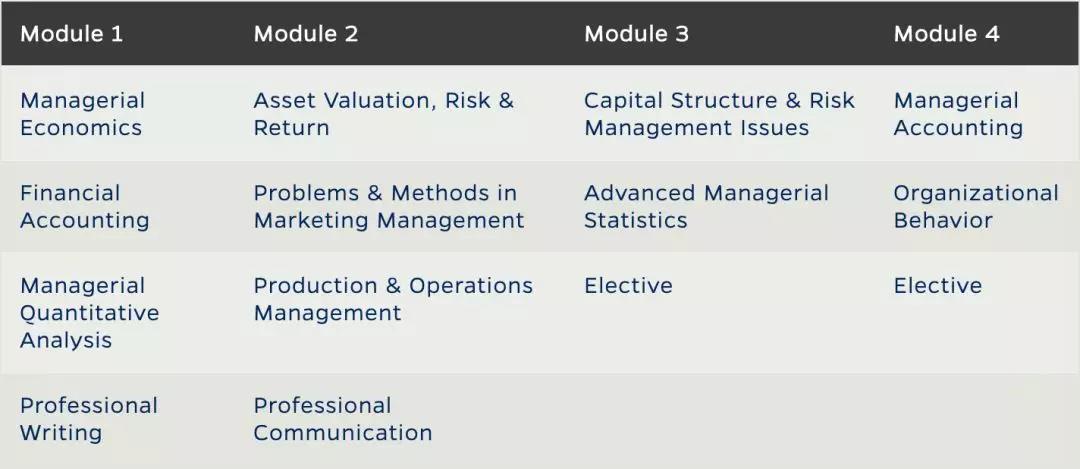This screenshot has height=469, width=1080.
Task: Open the Managerial Accounting course link
Action: coord(958,114)
